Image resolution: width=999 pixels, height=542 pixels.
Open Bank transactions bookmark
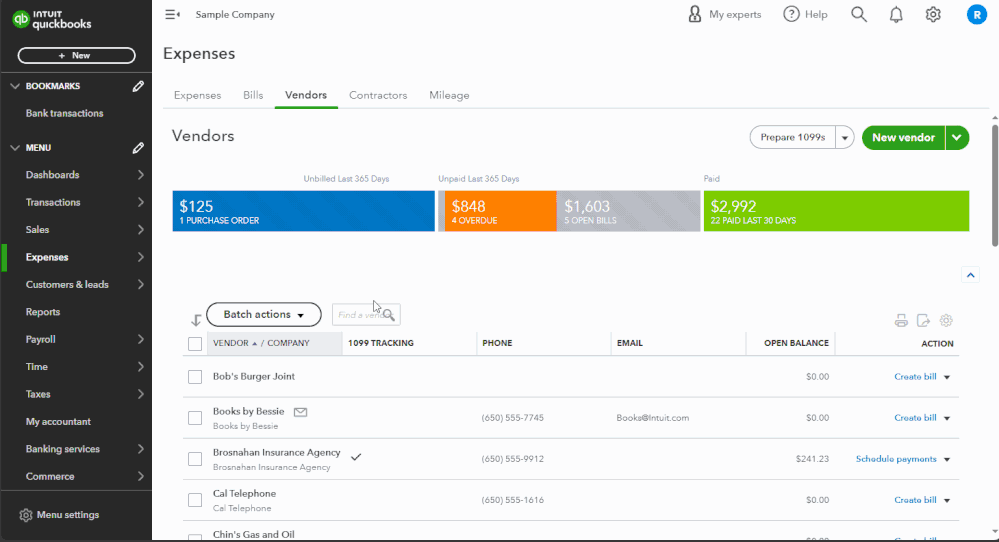coord(64,113)
